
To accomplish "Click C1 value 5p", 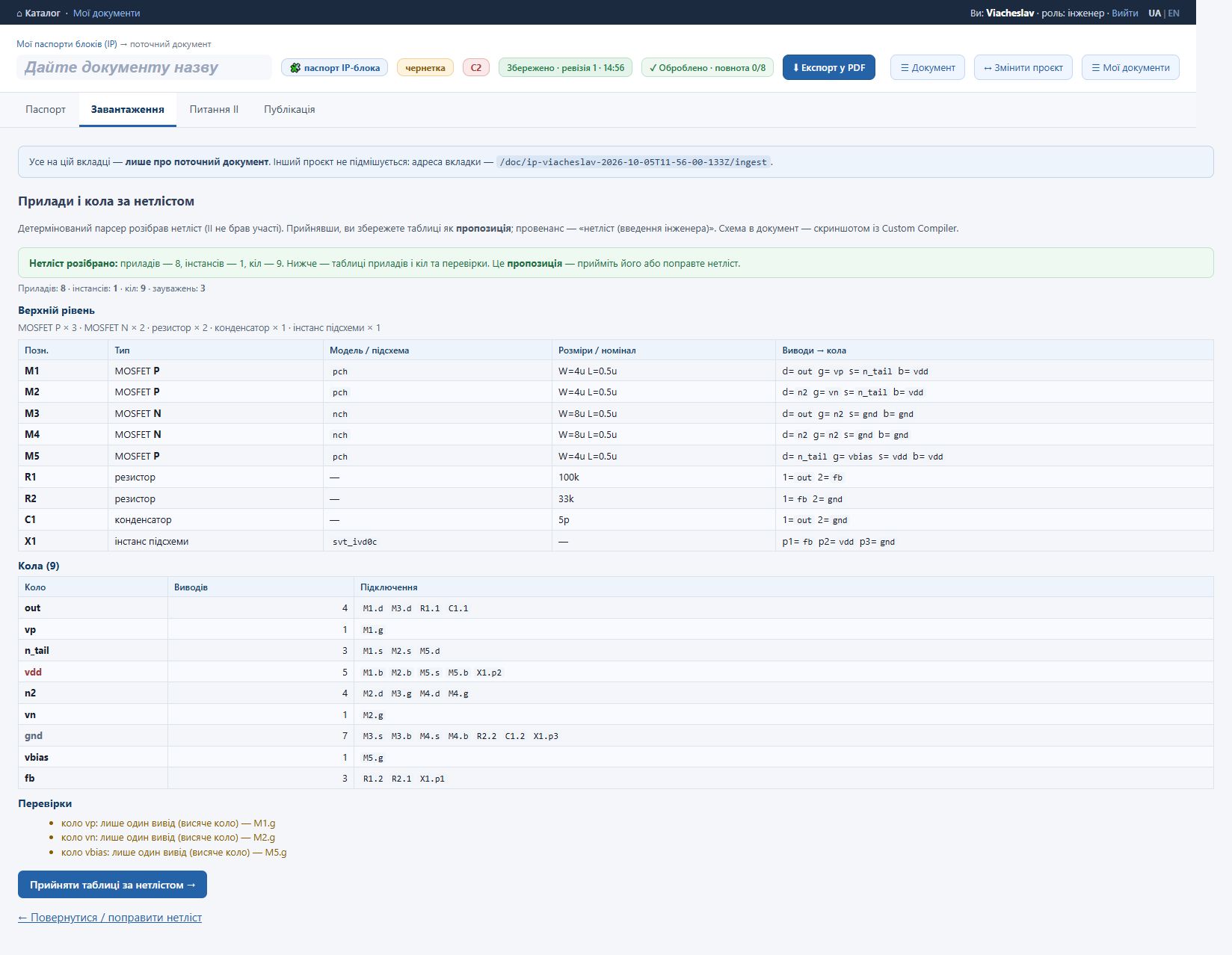I will pyautogui.click(x=564, y=520).
